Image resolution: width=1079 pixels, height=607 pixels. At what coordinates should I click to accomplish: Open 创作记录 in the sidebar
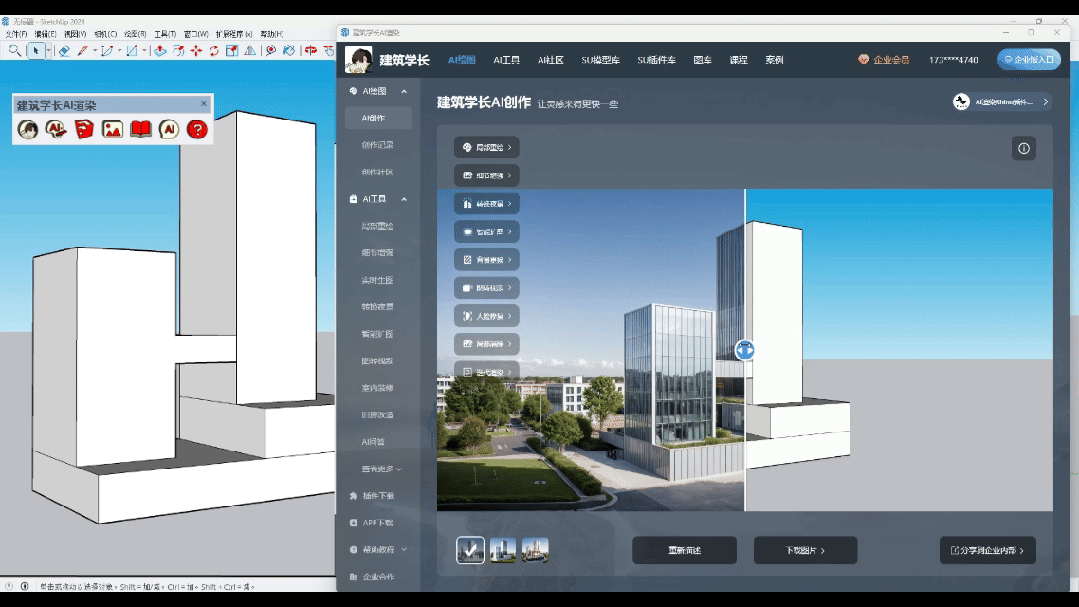[378, 145]
